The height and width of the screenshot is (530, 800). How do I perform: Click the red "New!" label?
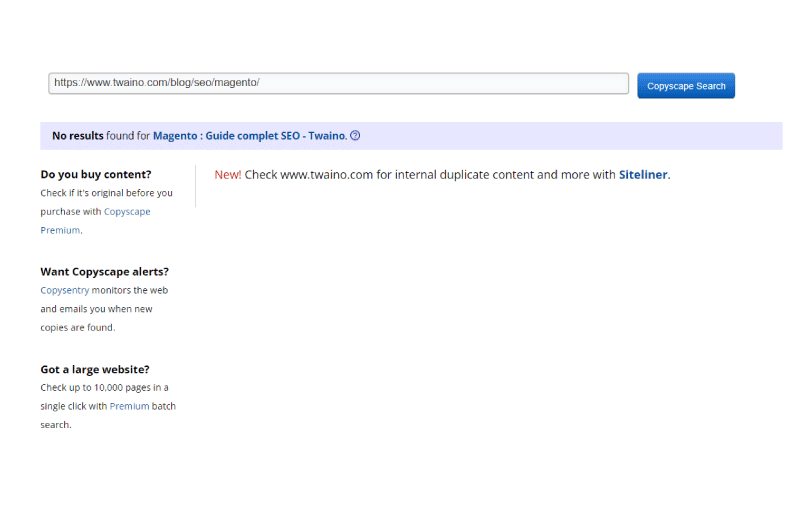pyautogui.click(x=228, y=175)
